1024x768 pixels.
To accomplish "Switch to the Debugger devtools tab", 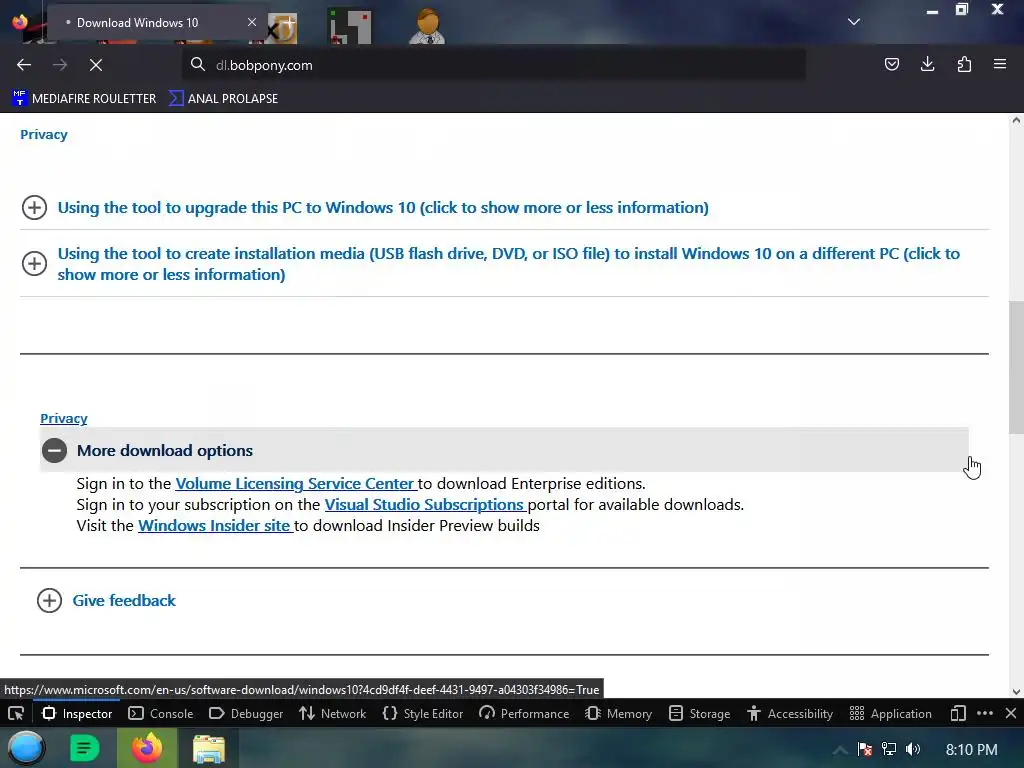I will (246, 714).
